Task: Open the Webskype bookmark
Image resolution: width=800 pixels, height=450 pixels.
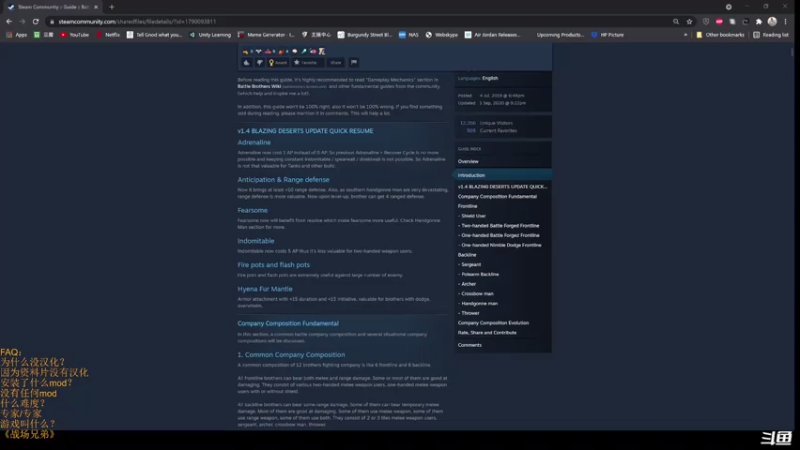Action: point(442,35)
